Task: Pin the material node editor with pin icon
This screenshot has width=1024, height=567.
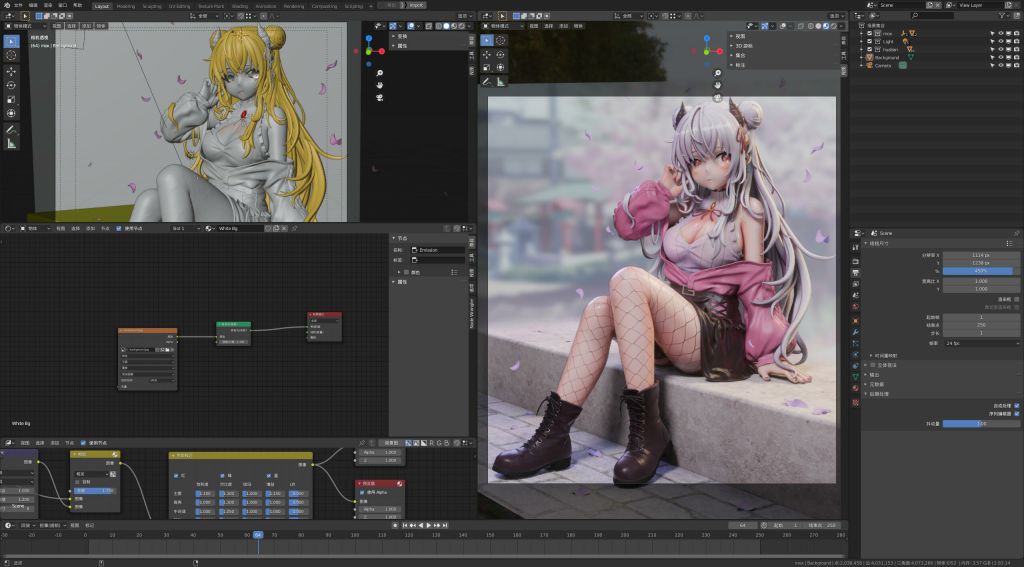Action: tap(295, 229)
